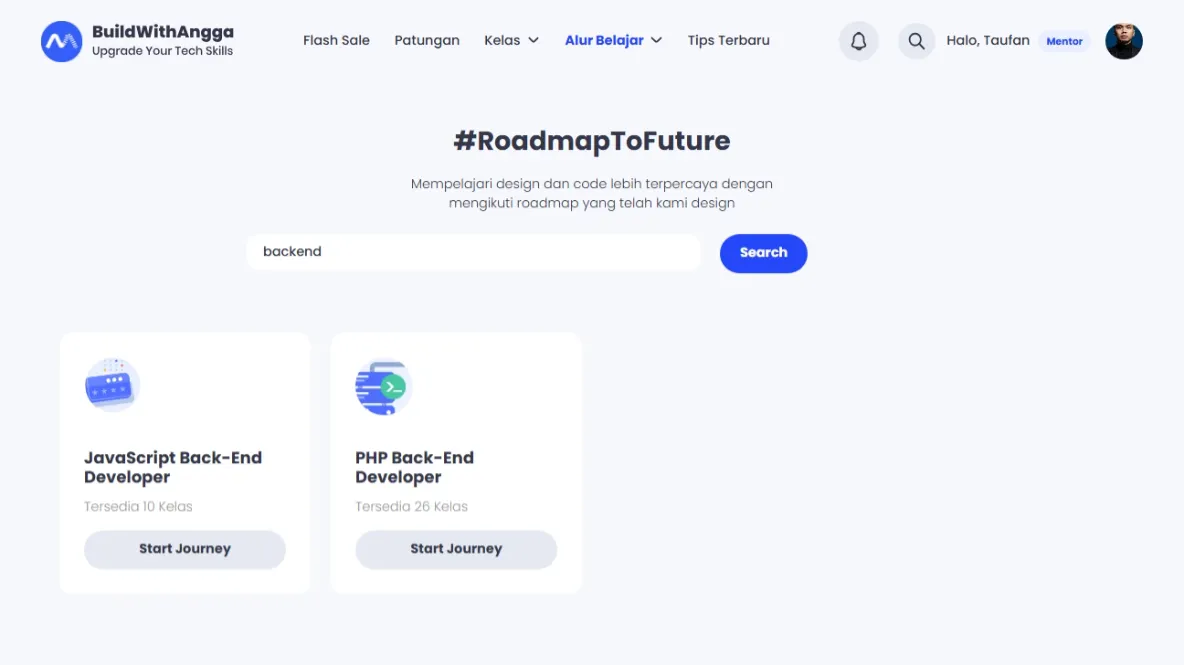Navigate to the Patungan section

[427, 40]
